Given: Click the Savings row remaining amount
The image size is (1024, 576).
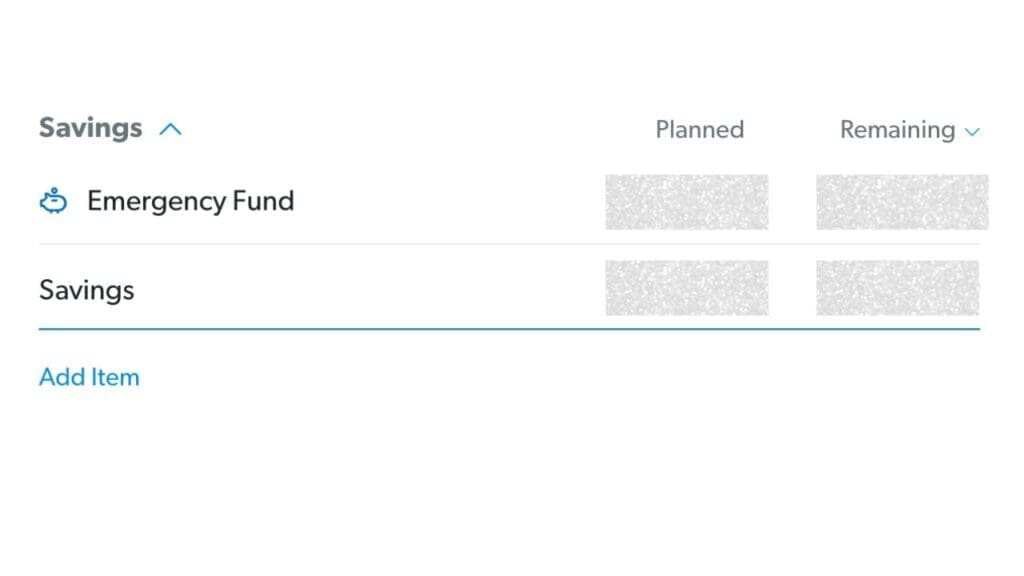Looking at the screenshot, I should pyautogui.click(x=897, y=288).
